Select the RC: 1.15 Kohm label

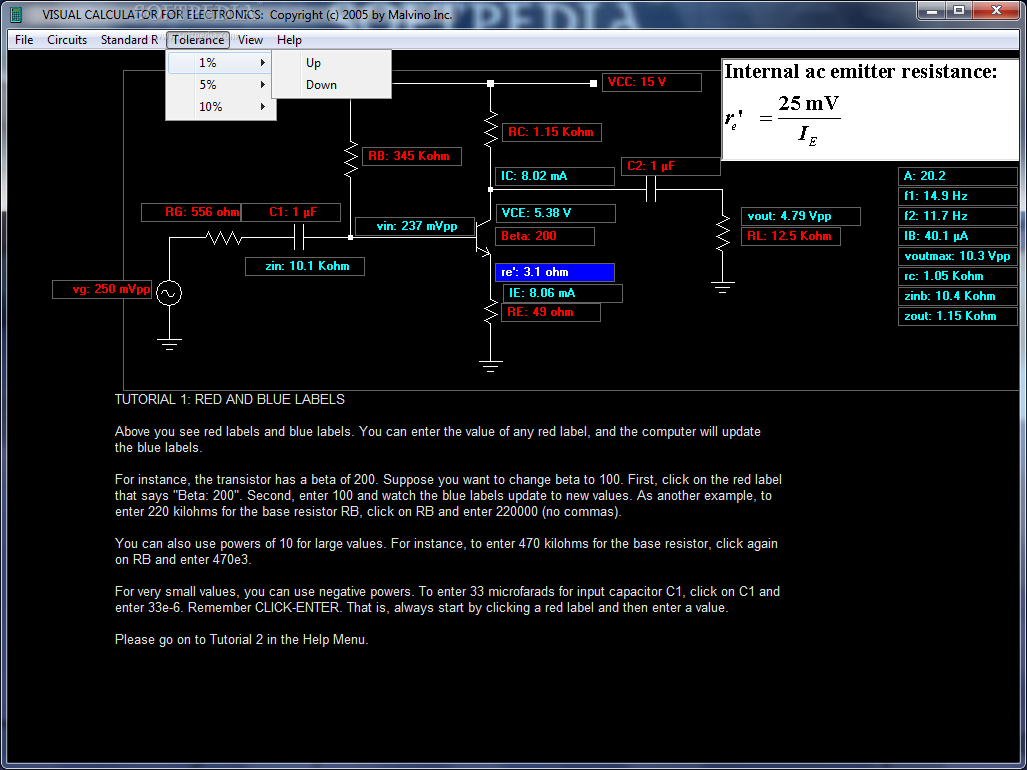point(551,132)
